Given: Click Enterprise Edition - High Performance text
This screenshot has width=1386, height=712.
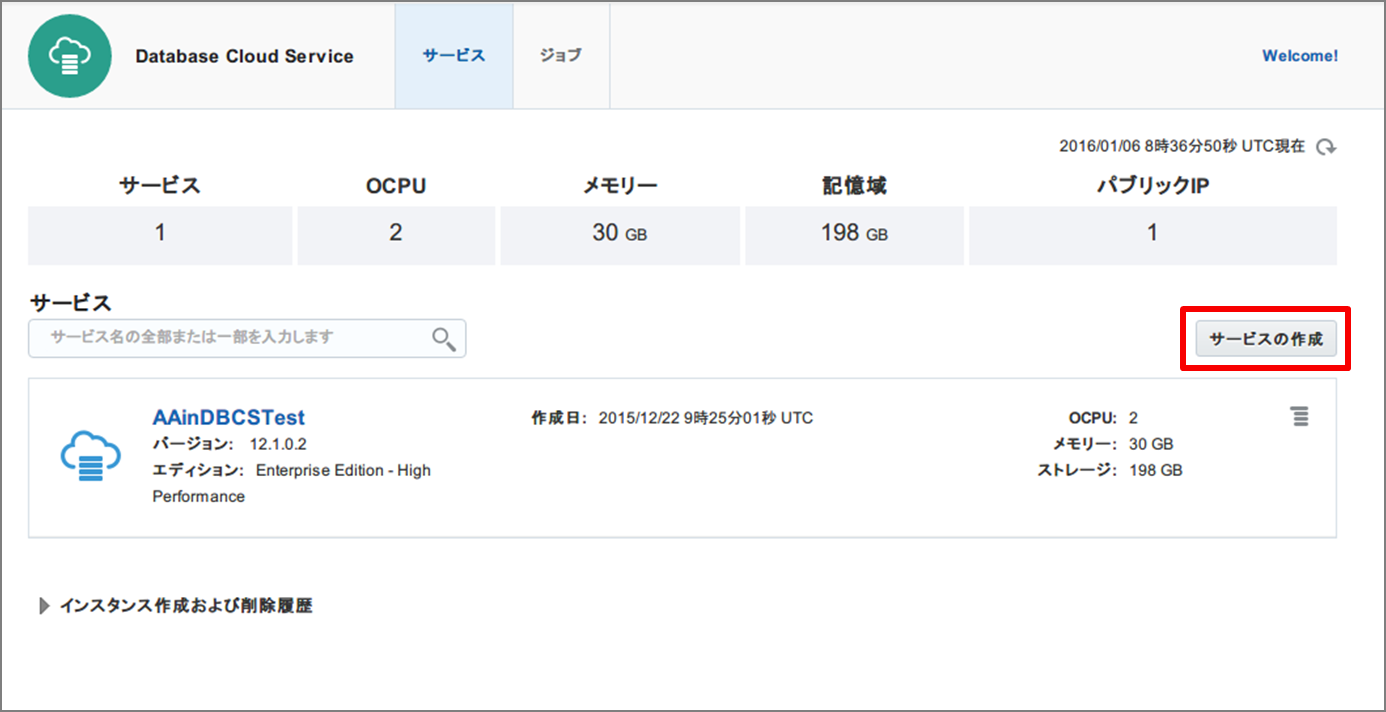Looking at the screenshot, I should [292, 483].
